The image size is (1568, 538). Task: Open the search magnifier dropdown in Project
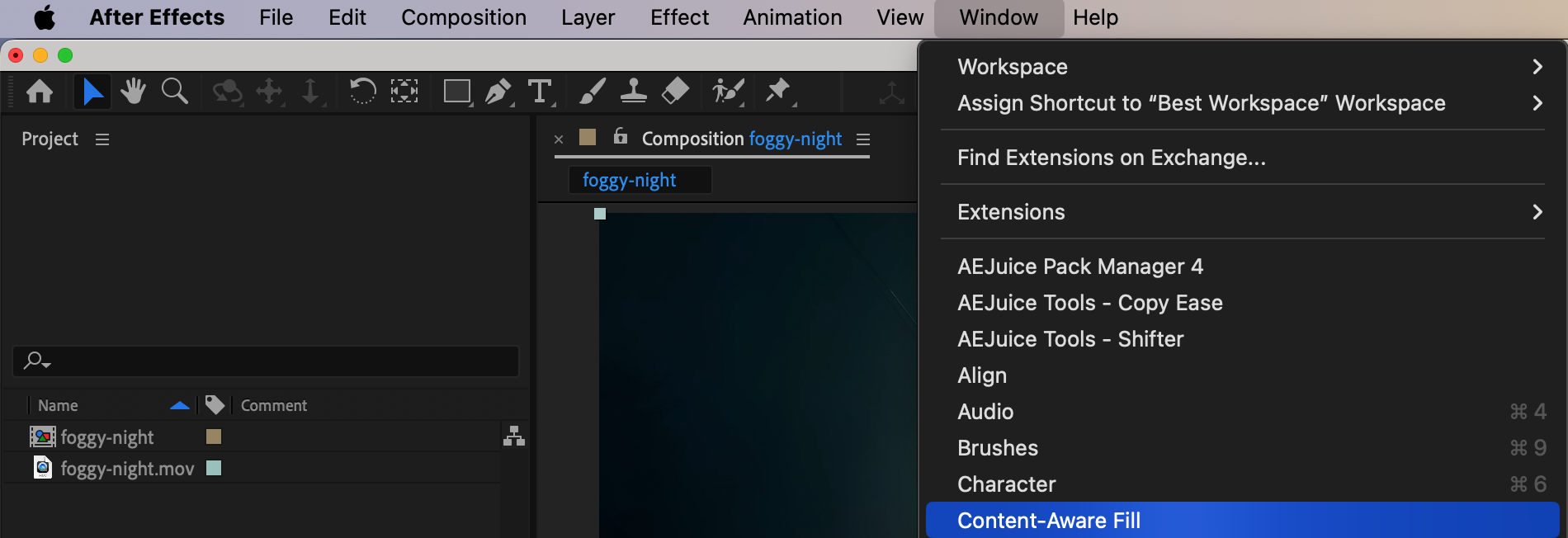37,361
